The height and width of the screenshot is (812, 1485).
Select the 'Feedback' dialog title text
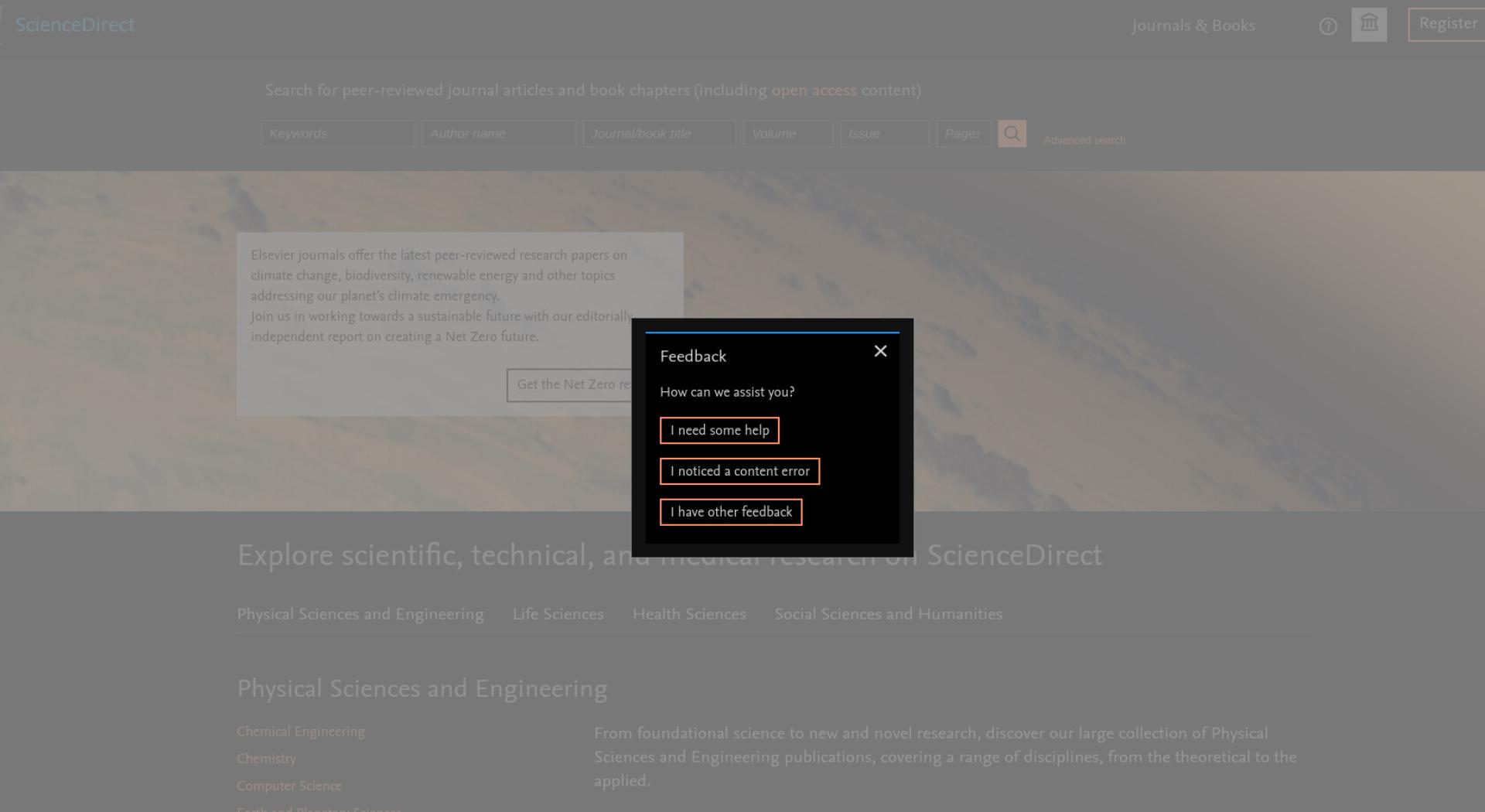tap(693, 357)
